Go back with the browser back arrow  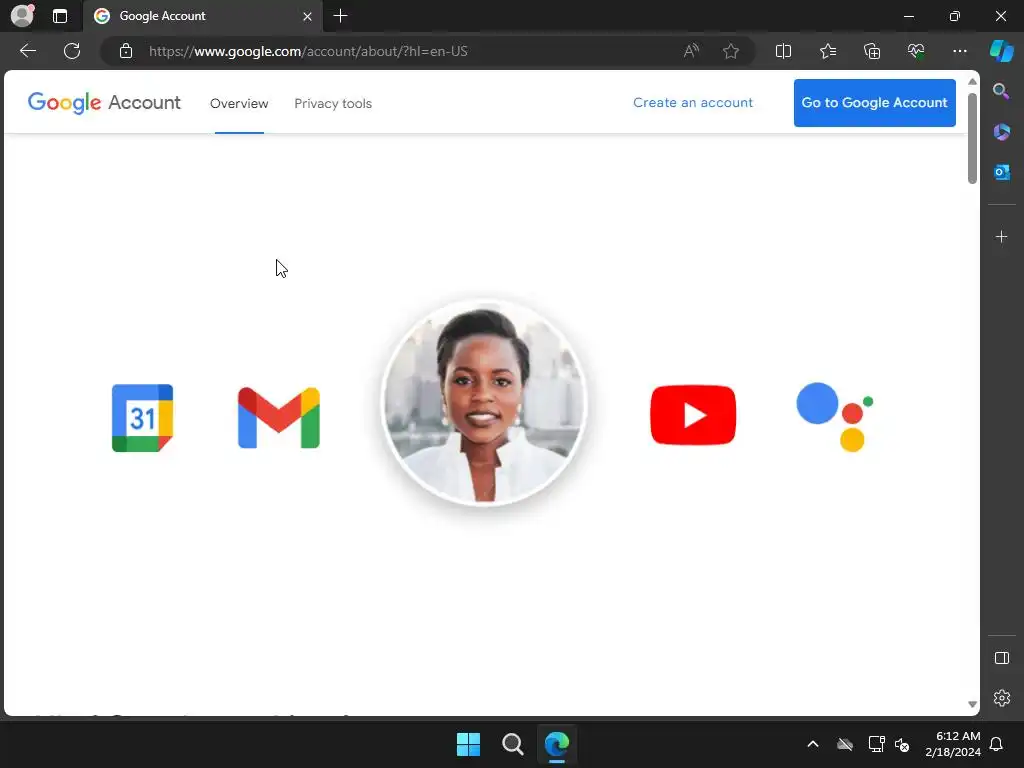[28, 51]
